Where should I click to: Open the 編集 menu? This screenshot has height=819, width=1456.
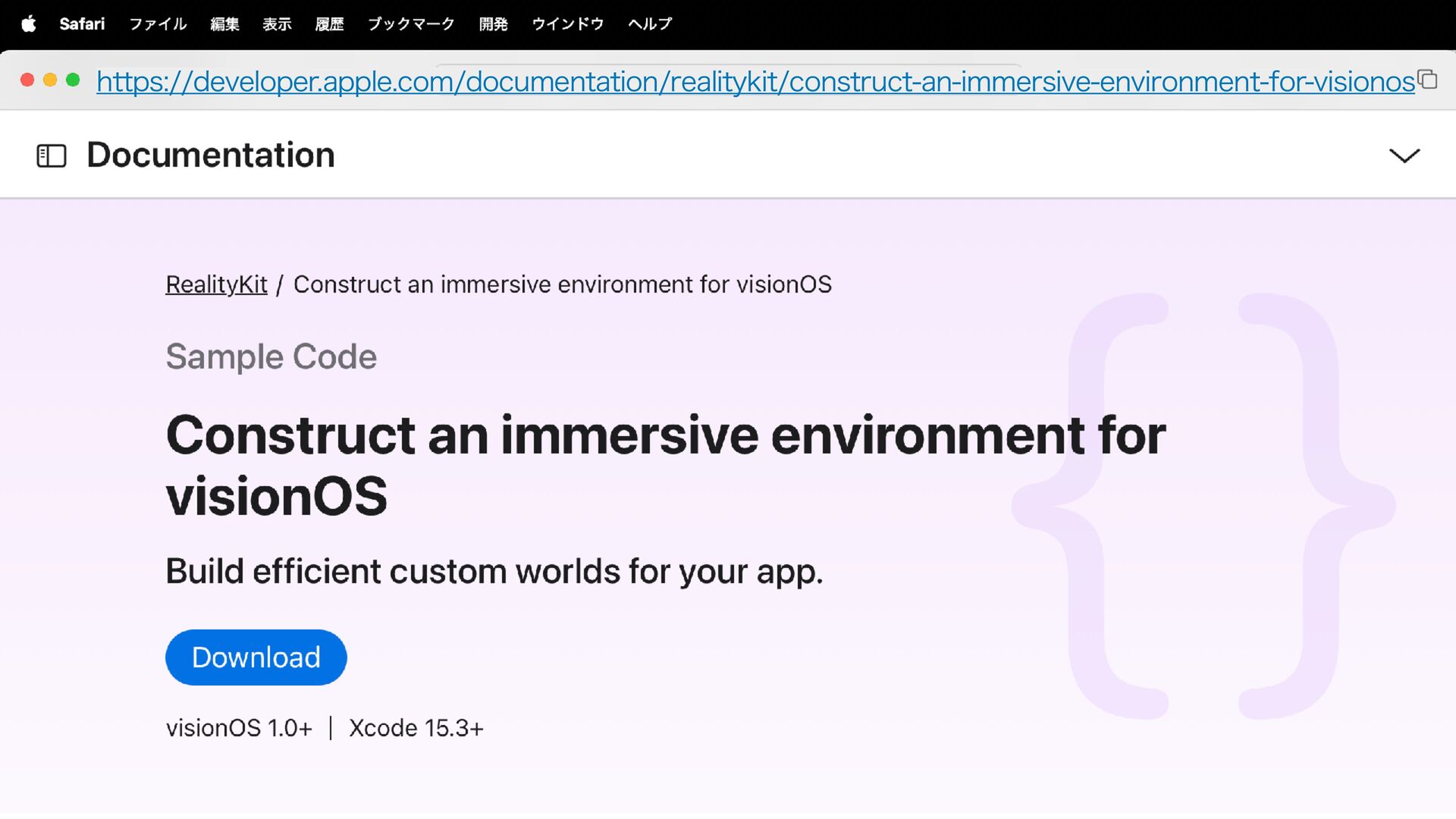224,24
